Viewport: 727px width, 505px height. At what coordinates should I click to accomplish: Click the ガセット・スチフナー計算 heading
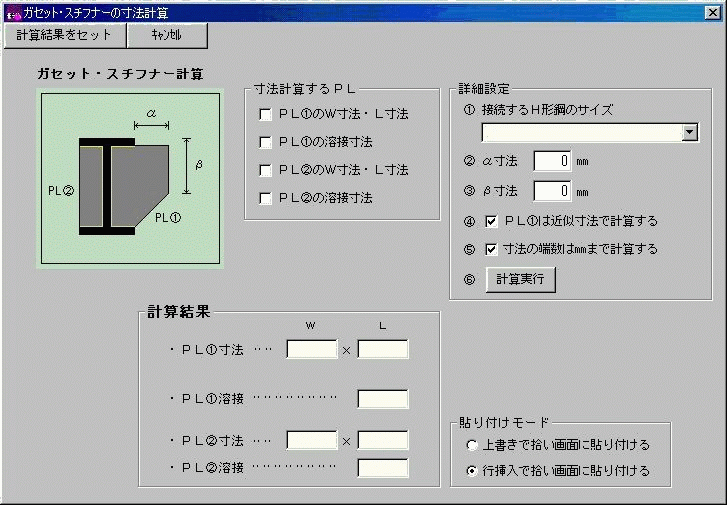[x=120, y=74]
